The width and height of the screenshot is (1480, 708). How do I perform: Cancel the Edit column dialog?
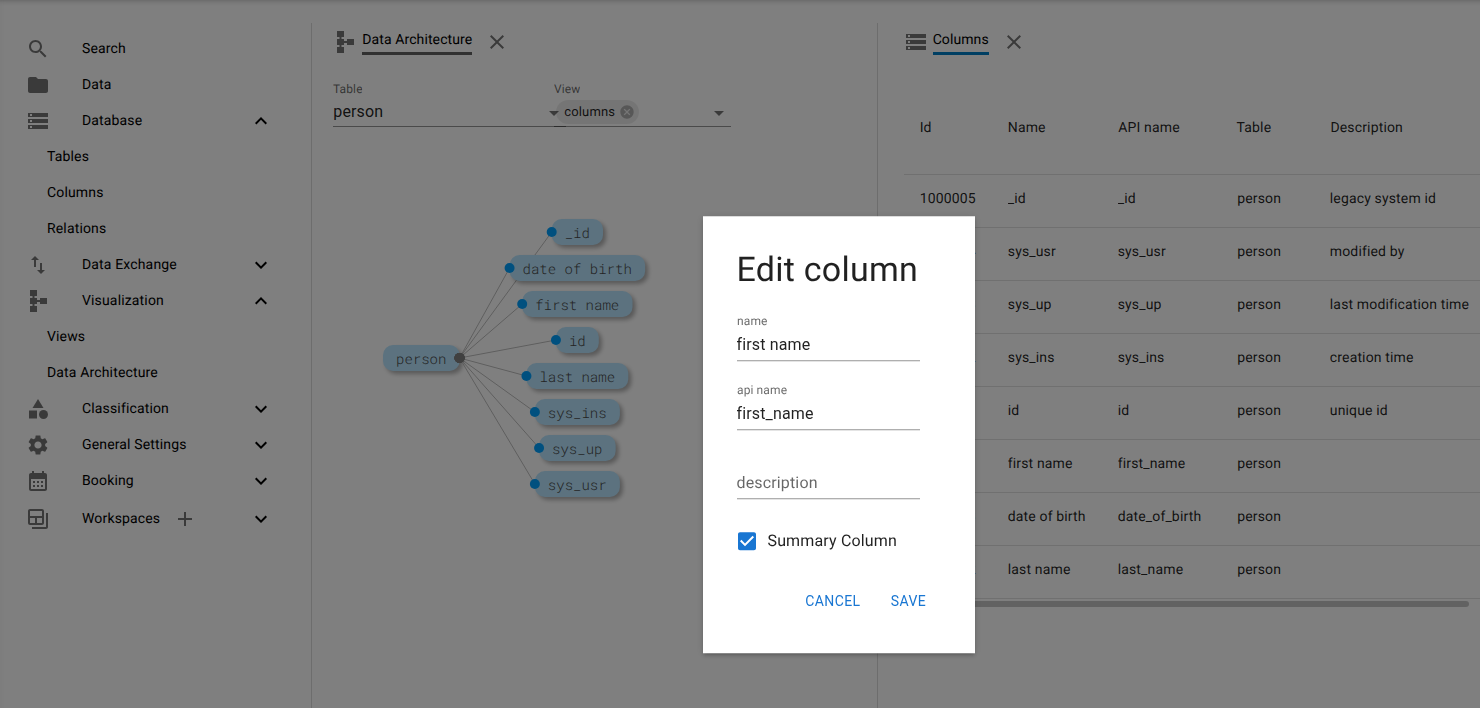pos(831,600)
